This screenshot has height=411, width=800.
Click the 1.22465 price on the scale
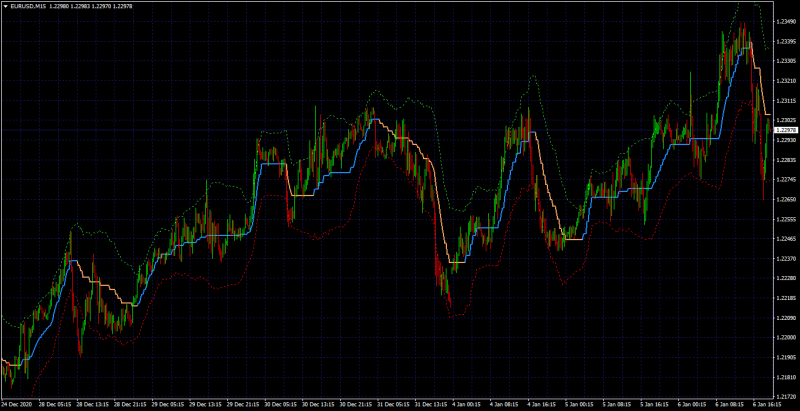pyautogui.click(x=785, y=239)
